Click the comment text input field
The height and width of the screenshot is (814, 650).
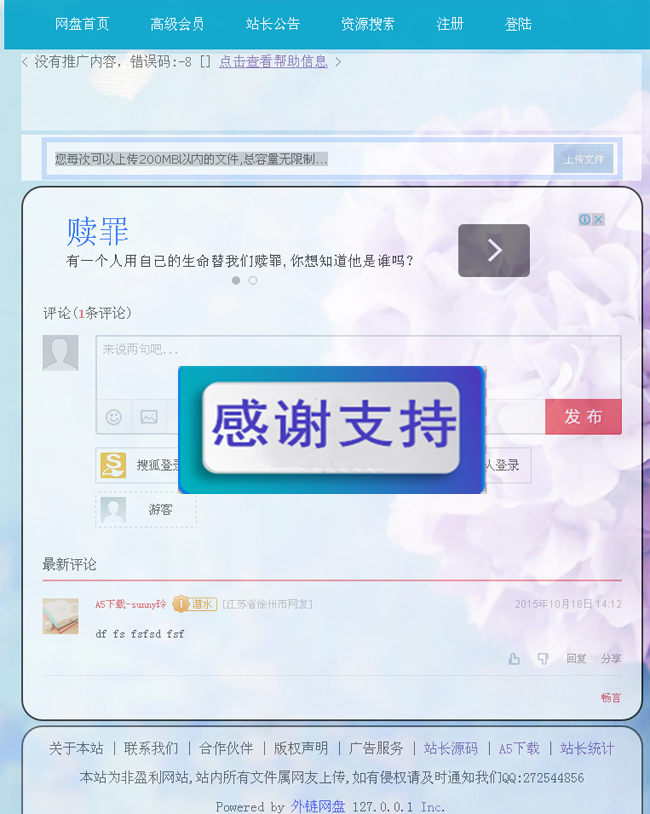[358, 368]
